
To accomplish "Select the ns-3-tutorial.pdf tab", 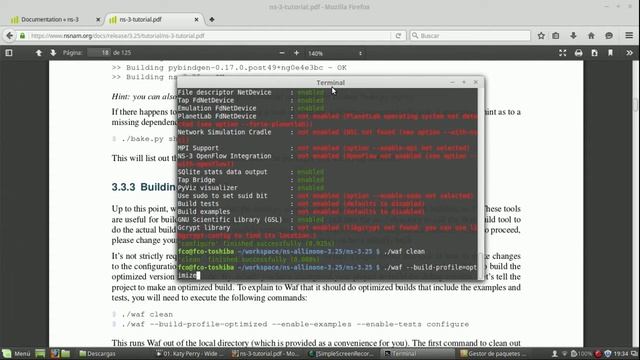I will [x=149, y=20].
